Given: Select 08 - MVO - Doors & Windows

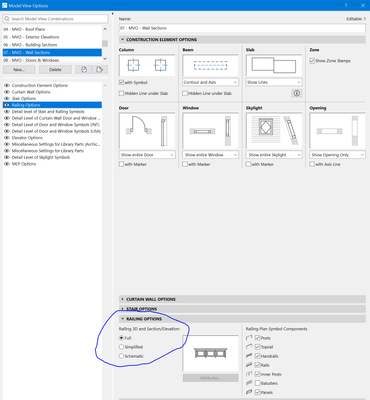Looking at the screenshot, I should click(52, 60).
